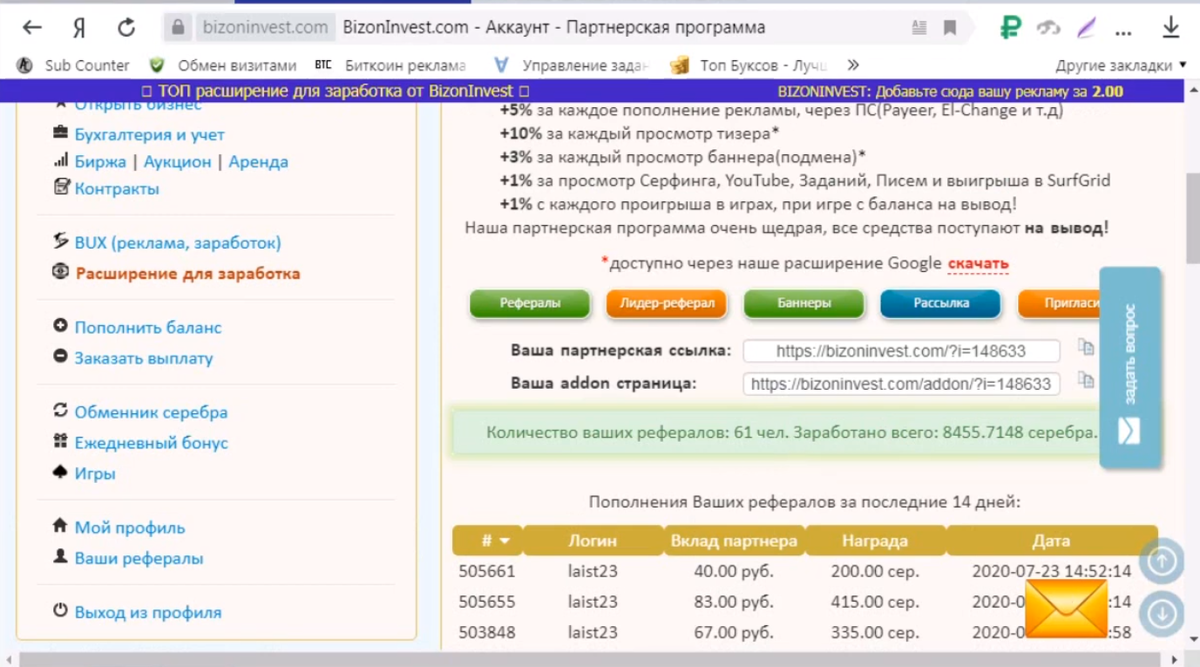Click the orange Лидер-реферал button
This screenshot has width=1200, height=667.
point(667,303)
